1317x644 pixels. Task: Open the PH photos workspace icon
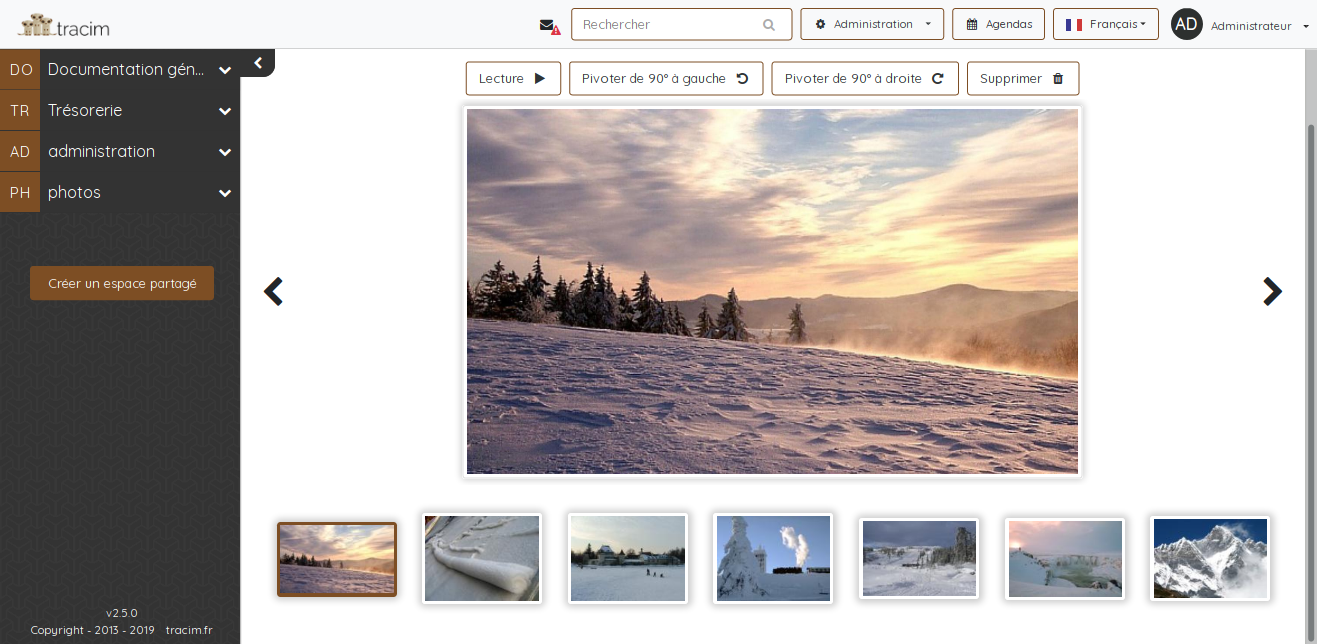pos(20,192)
